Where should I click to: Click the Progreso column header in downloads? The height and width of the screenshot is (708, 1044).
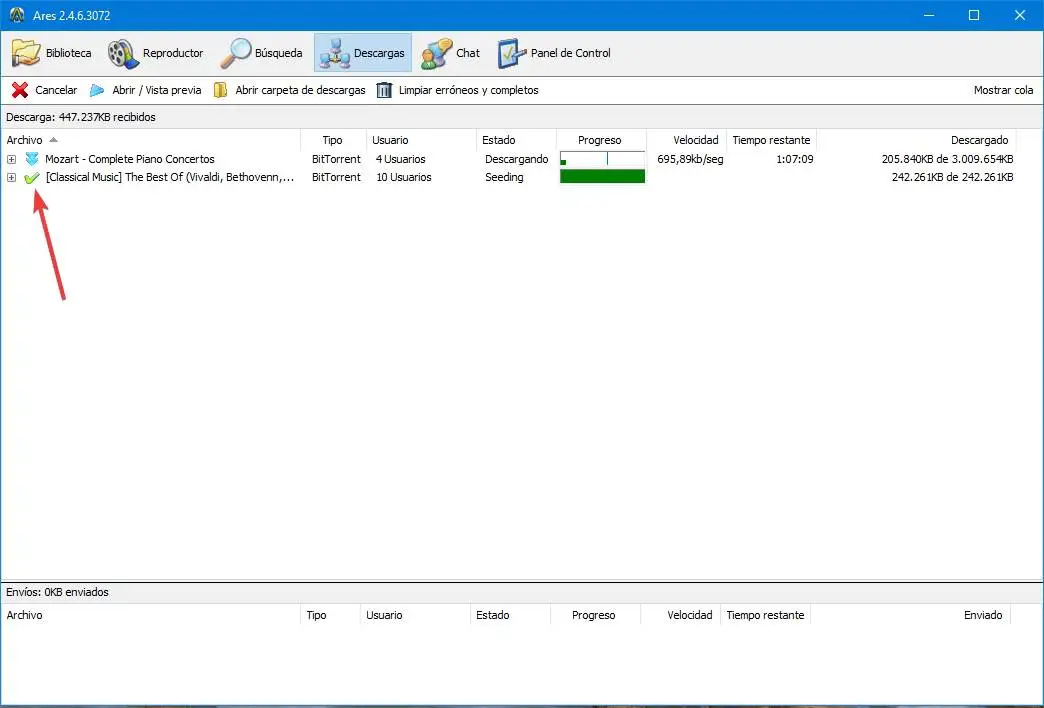click(599, 140)
